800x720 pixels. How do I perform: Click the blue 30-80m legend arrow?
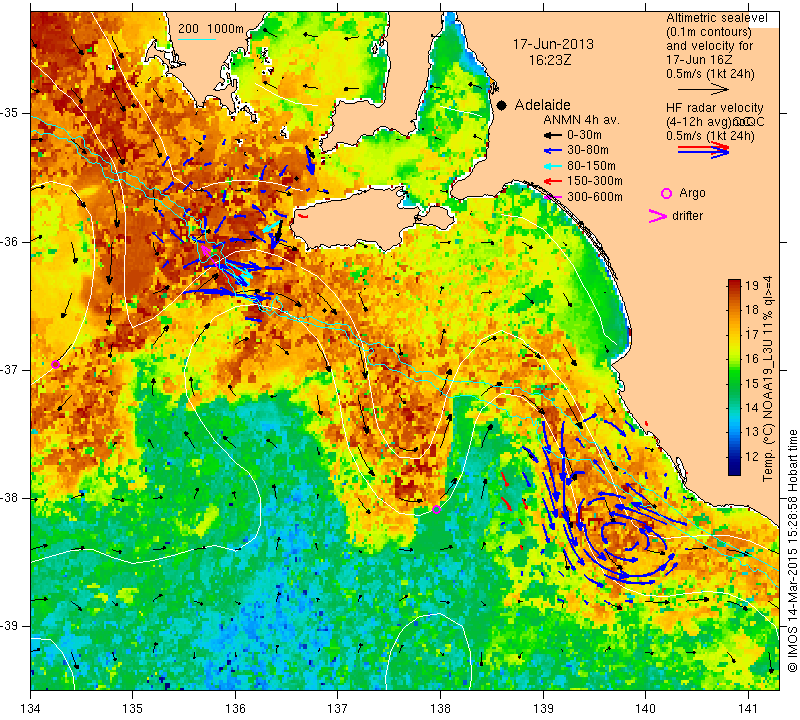pyautogui.click(x=552, y=151)
